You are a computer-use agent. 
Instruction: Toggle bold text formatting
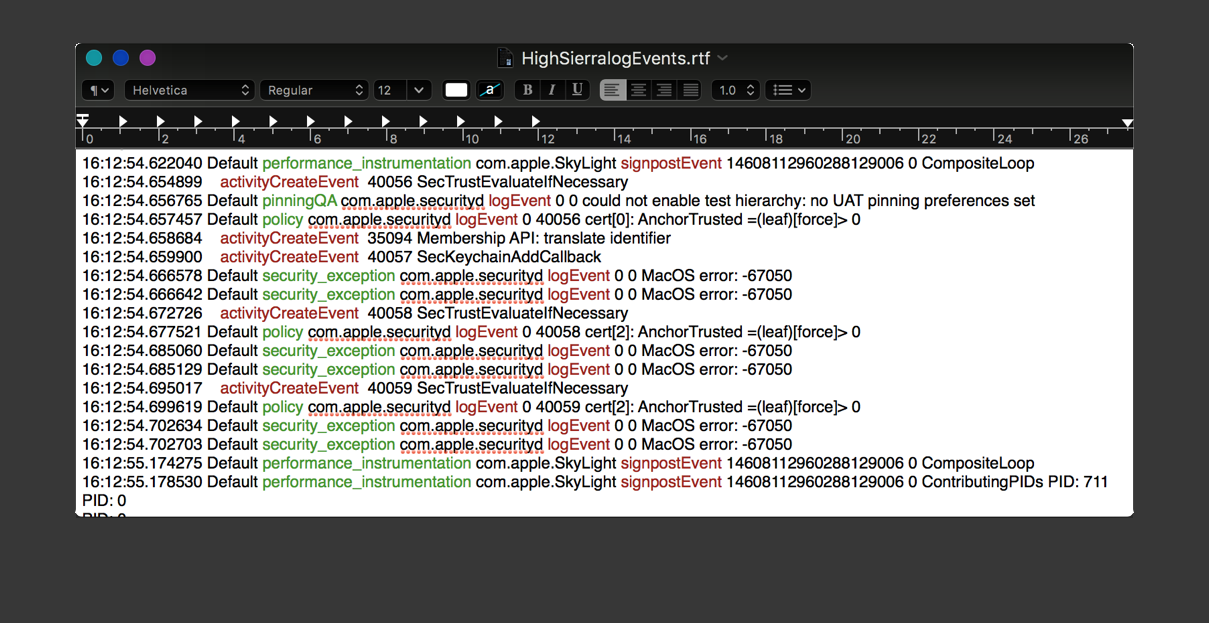(x=528, y=90)
